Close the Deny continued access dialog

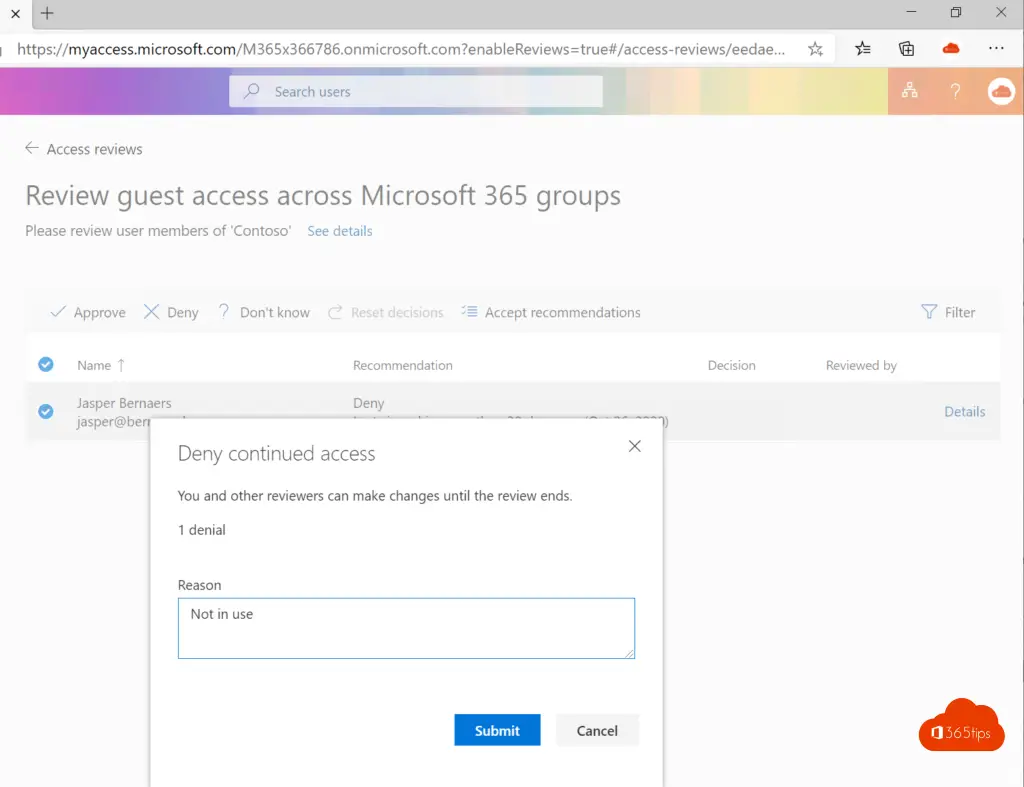(634, 446)
